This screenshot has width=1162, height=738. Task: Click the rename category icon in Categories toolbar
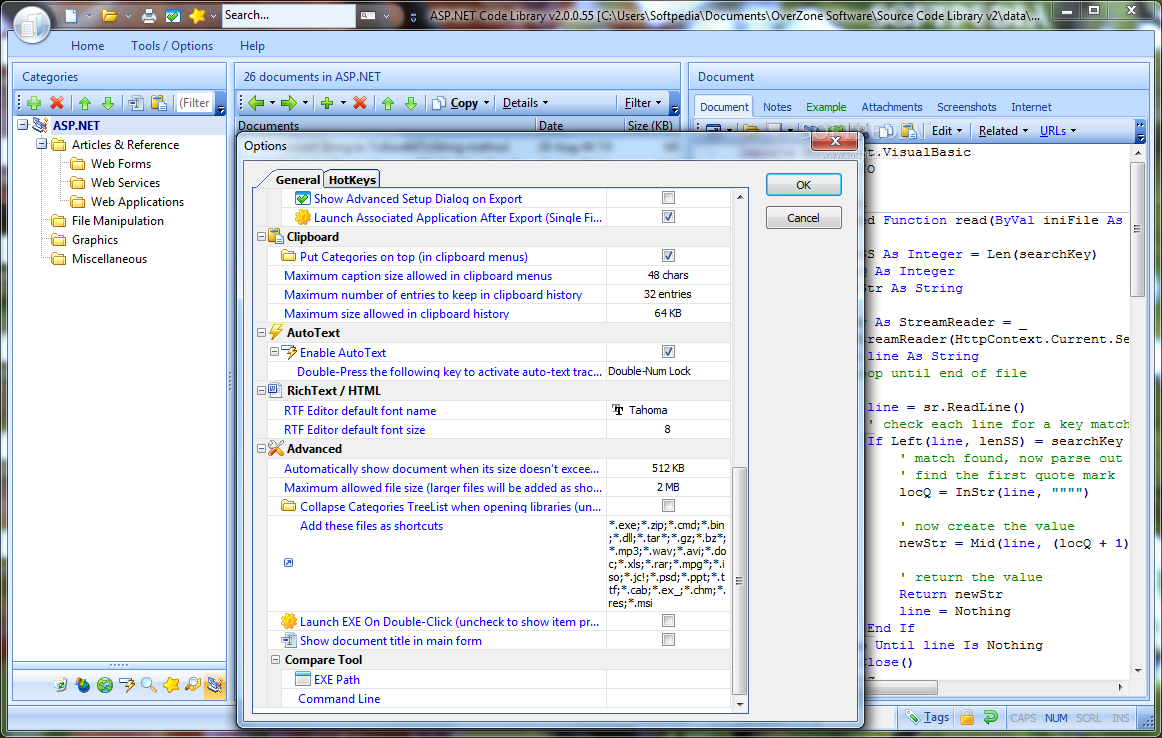[136, 103]
